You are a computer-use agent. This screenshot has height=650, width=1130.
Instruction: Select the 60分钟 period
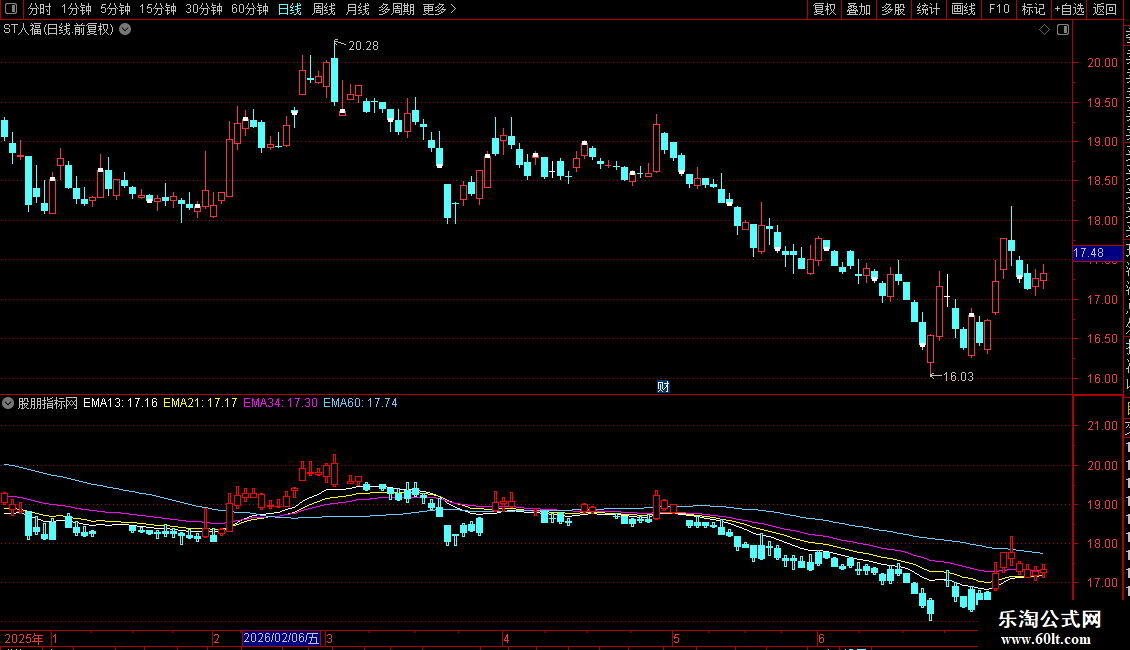[x=249, y=9]
